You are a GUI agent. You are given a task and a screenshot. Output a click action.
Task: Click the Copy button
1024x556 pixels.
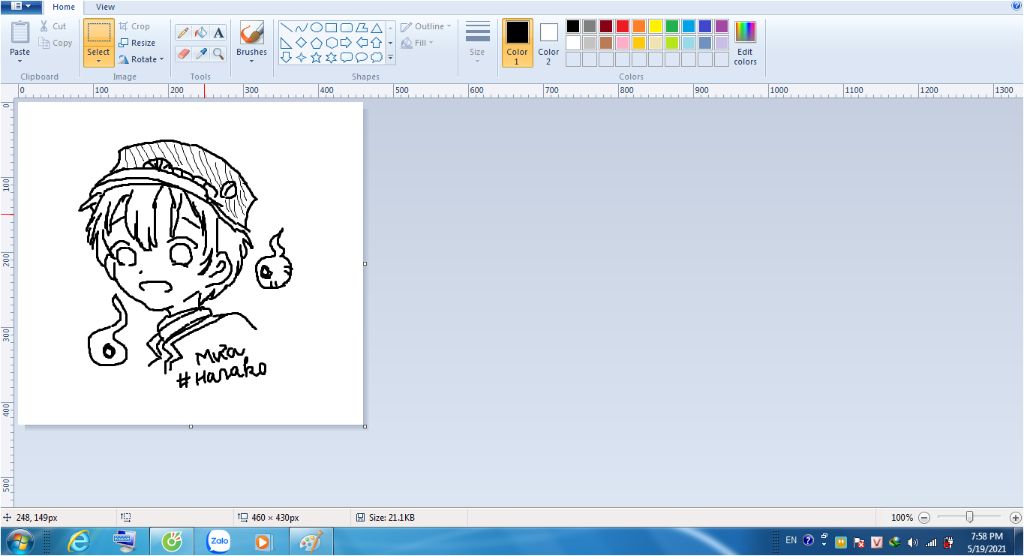[x=56, y=43]
